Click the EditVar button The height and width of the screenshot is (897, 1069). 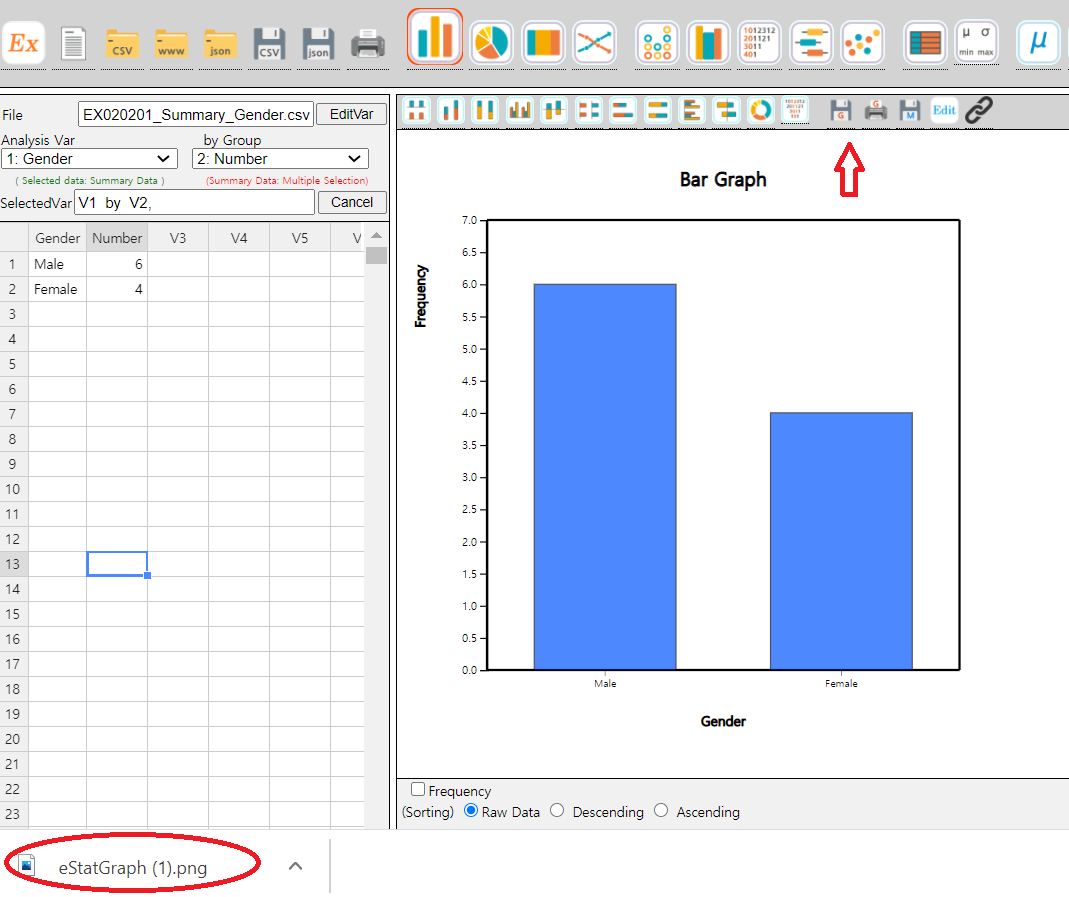352,114
